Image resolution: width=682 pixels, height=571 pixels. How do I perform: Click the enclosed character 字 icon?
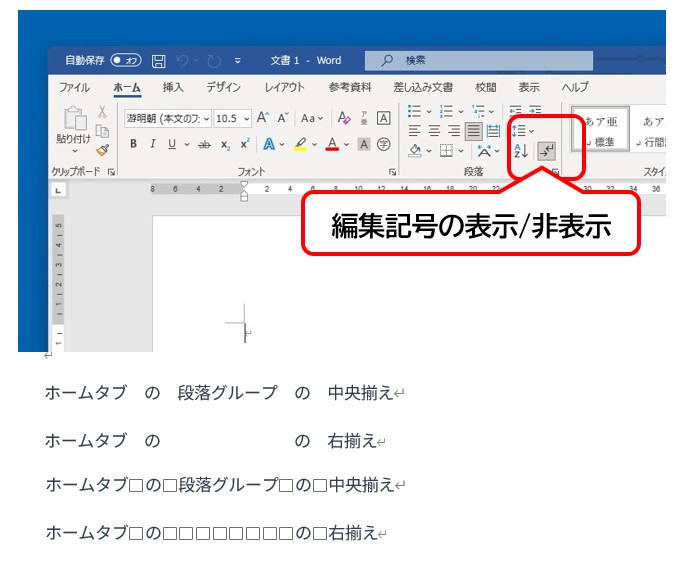[384, 144]
